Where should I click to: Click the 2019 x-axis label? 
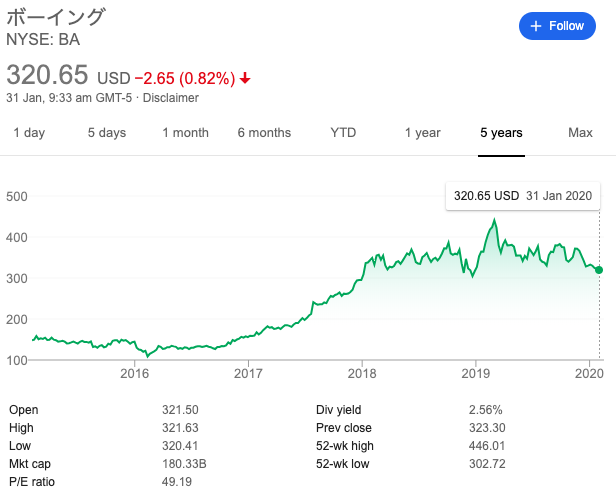tap(476, 373)
